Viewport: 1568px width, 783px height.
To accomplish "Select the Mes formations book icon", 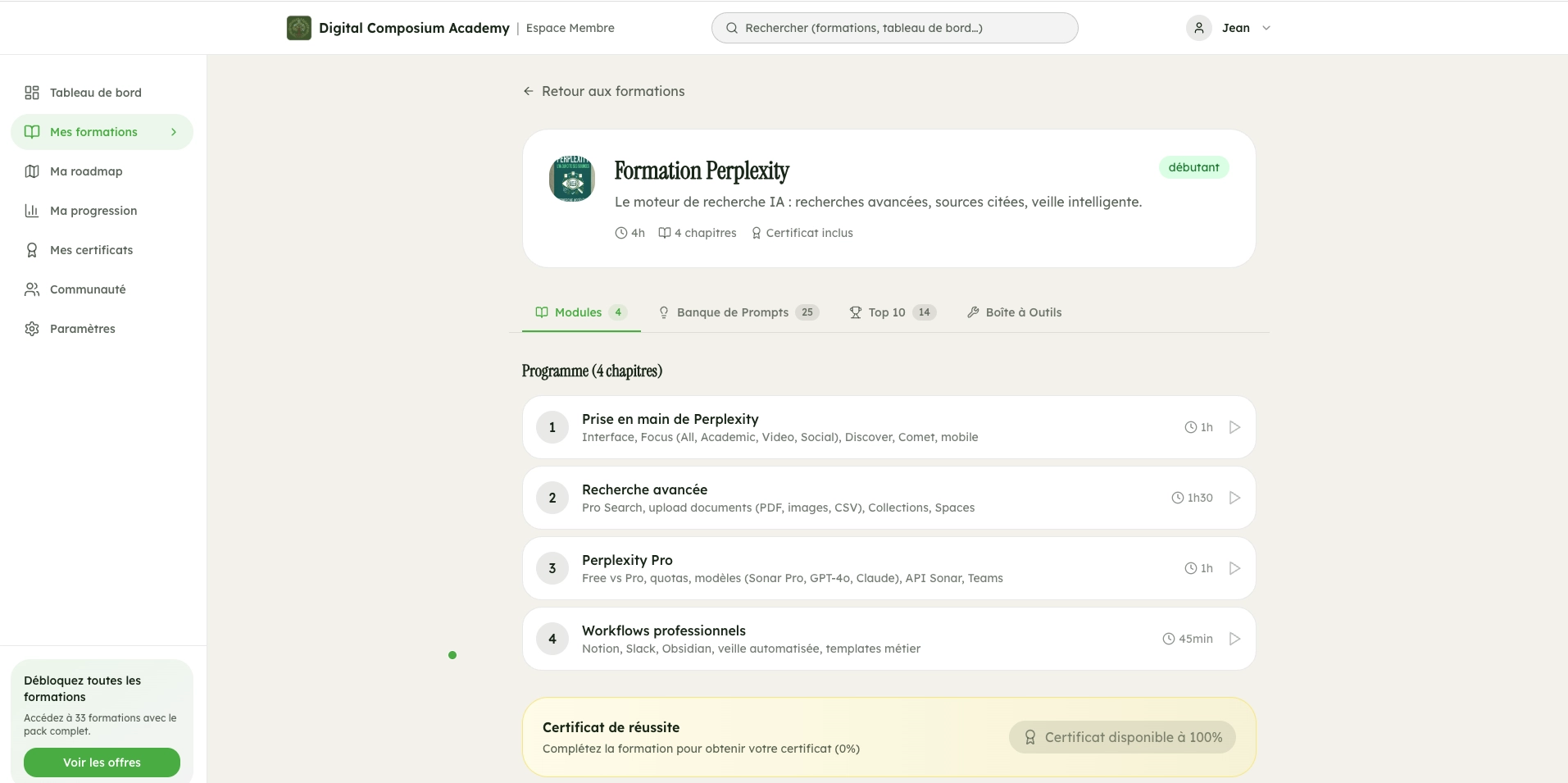I will click(31, 131).
